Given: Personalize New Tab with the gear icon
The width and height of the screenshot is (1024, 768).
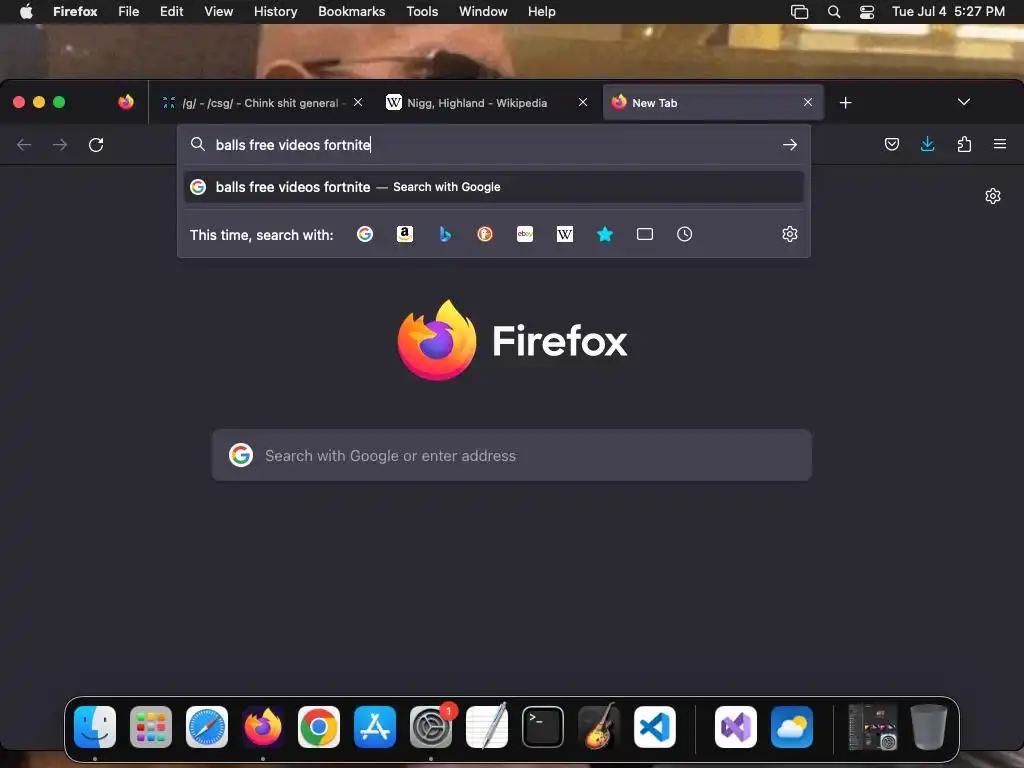Looking at the screenshot, I should pyautogui.click(x=993, y=196).
